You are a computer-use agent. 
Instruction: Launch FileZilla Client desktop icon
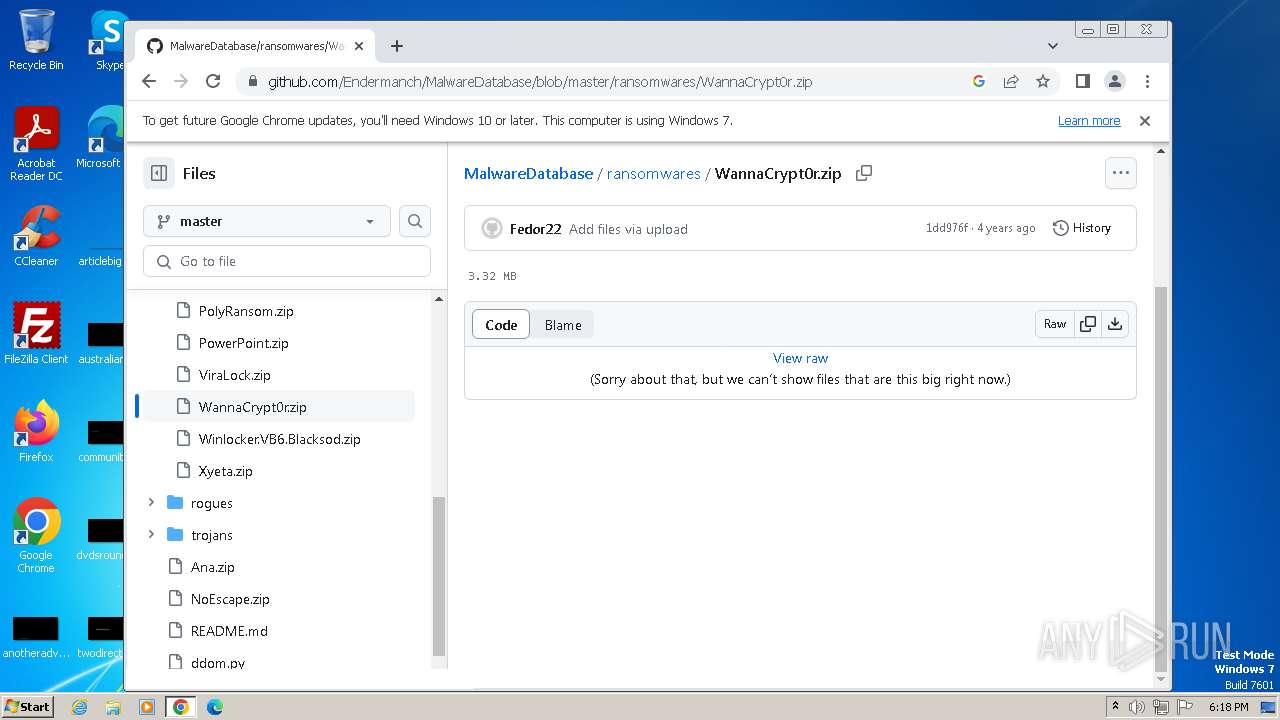[x=36, y=333]
